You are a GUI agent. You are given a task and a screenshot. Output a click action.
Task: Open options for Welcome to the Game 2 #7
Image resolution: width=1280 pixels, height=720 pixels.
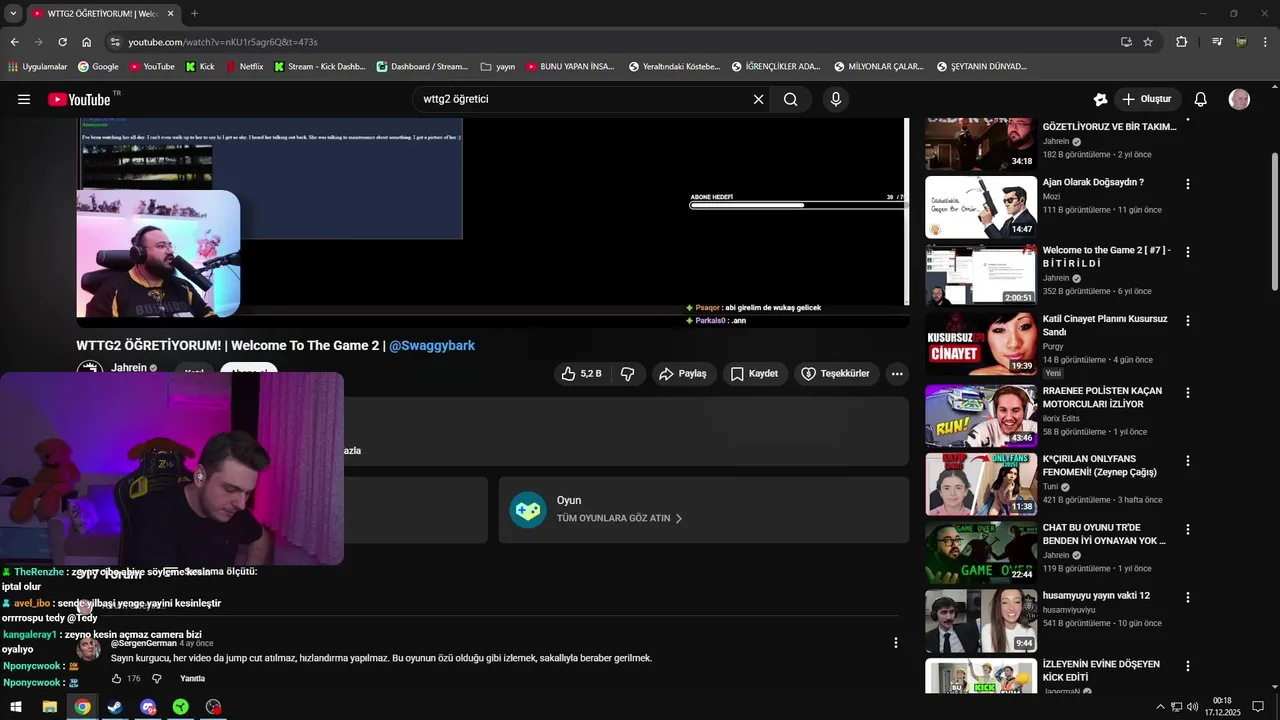click(x=1188, y=252)
